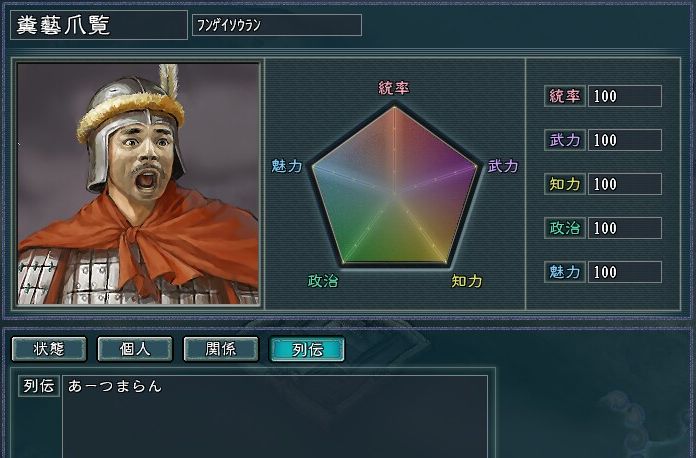
Task: Click the フンゲイソウラン reading field
Action: 277,25
